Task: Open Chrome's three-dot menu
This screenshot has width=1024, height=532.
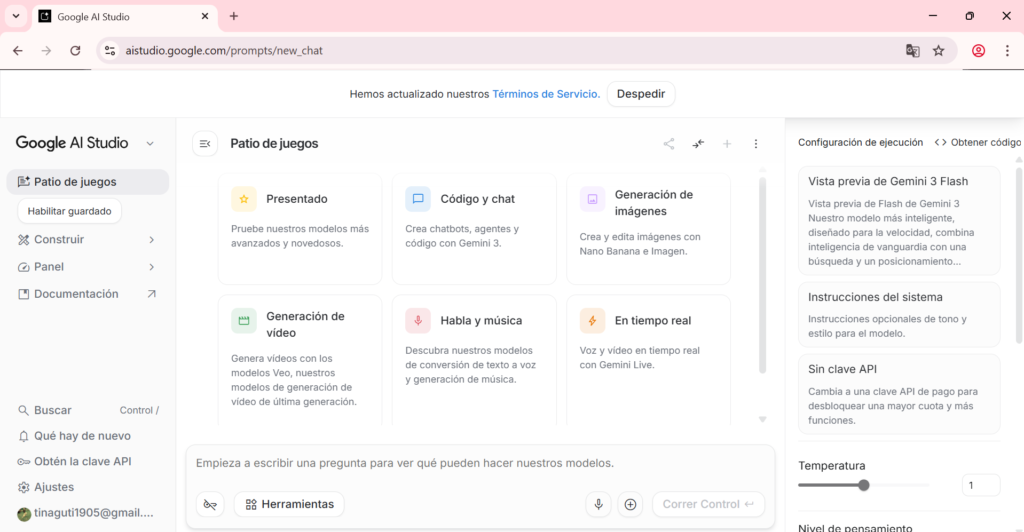Action: tap(1007, 51)
